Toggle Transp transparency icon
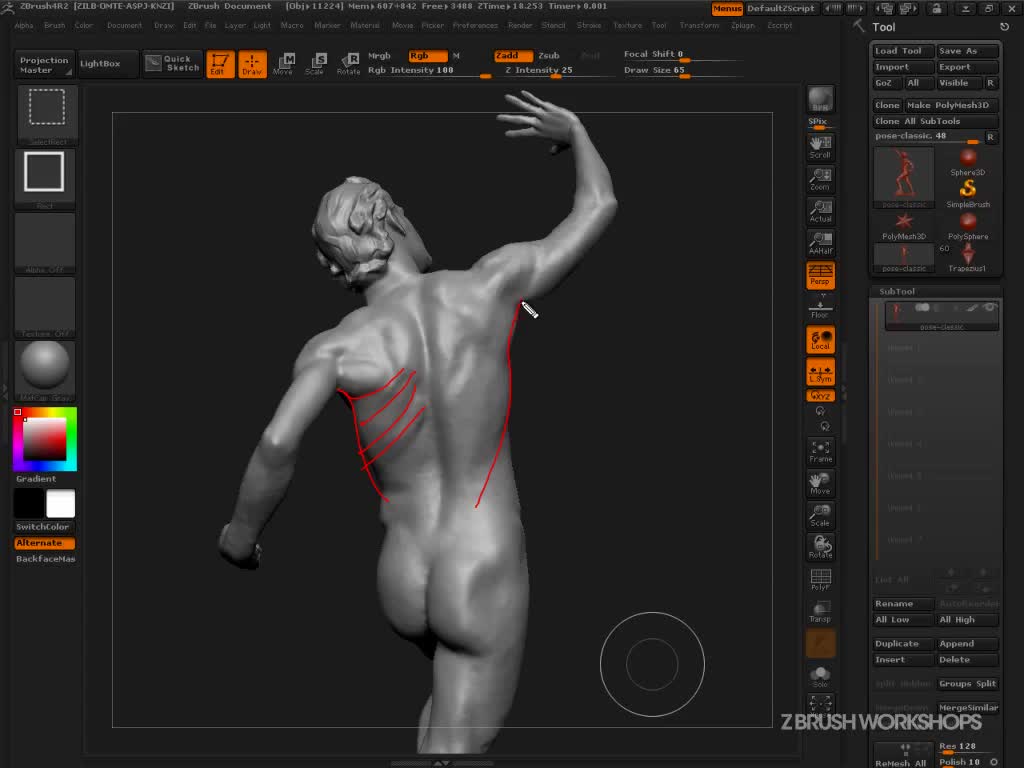This screenshot has height=768, width=1024. [x=820, y=611]
